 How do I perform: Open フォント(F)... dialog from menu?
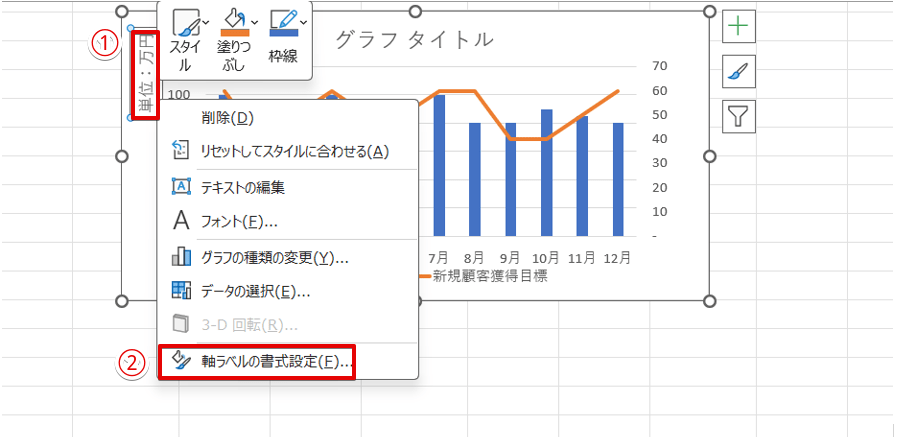pos(238,221)
